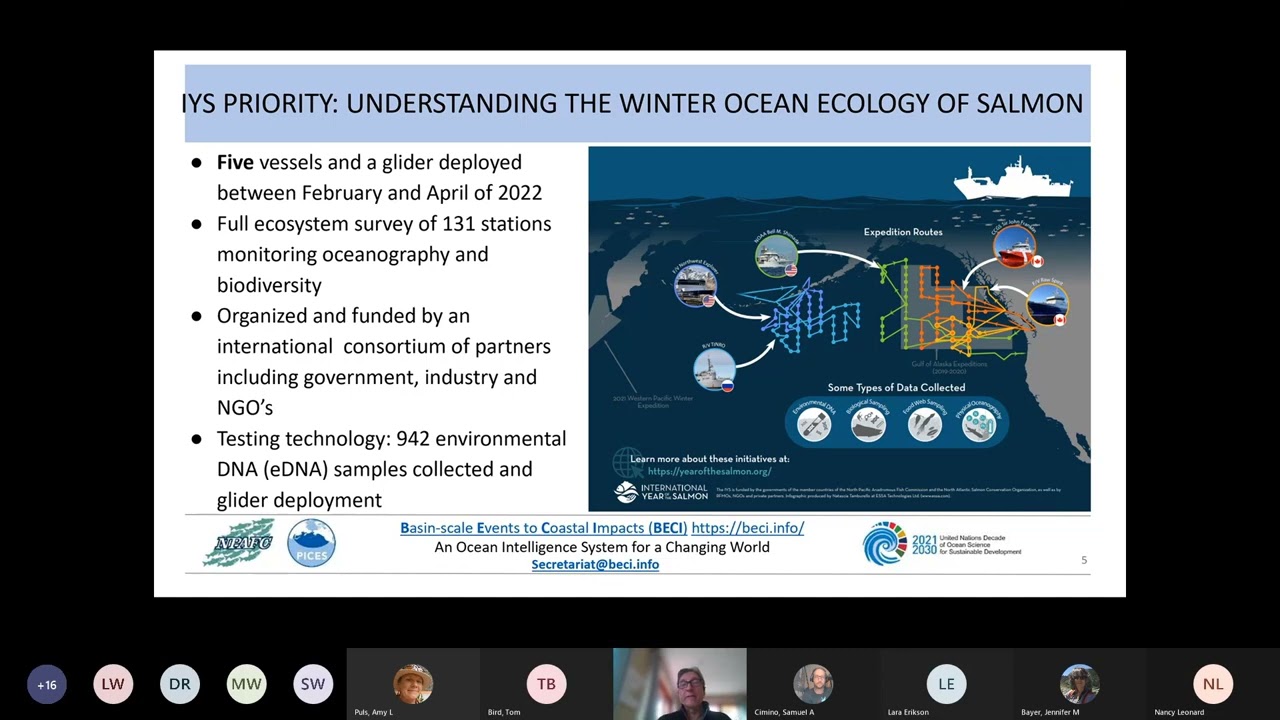The height and width of the screenshot is (720, 1280).
Task: Click the R/V TINRO vessel circle
Action: point(715,369)
